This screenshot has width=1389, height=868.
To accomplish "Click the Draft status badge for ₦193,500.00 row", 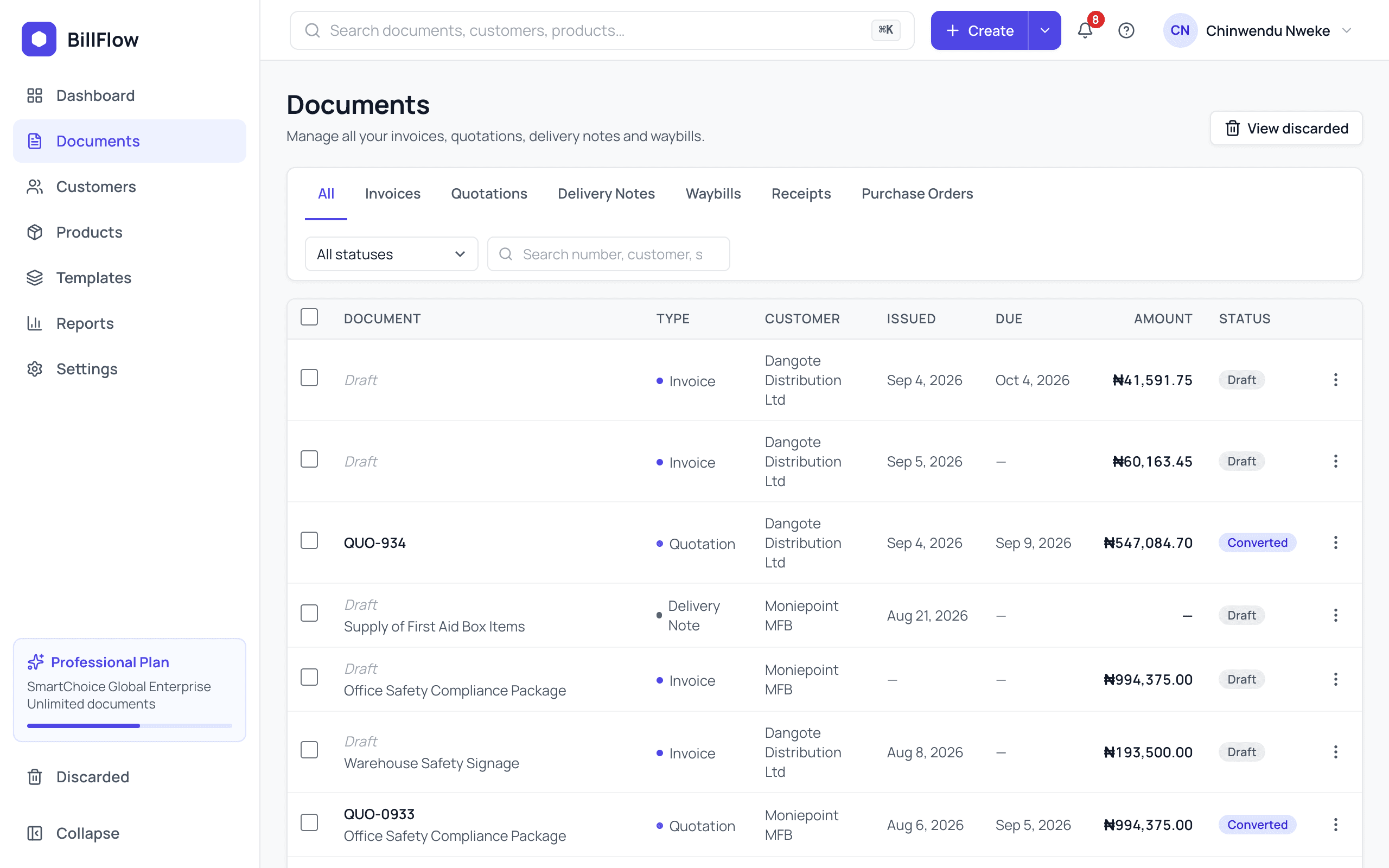I will point(1241,752).
